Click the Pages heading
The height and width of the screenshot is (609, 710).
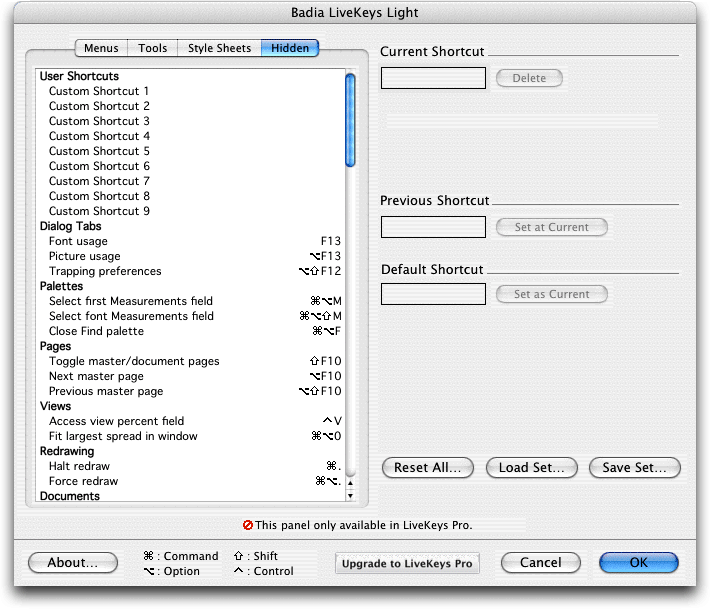coord(56,346)
